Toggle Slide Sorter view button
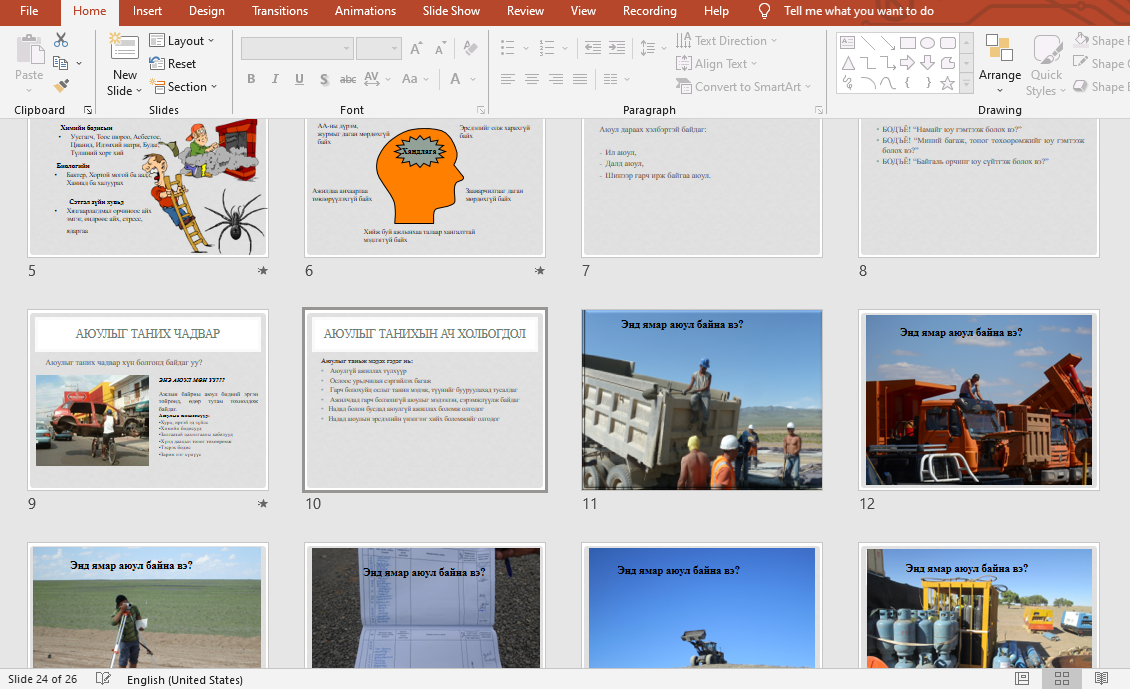1130x689 pixels. 1061,679
